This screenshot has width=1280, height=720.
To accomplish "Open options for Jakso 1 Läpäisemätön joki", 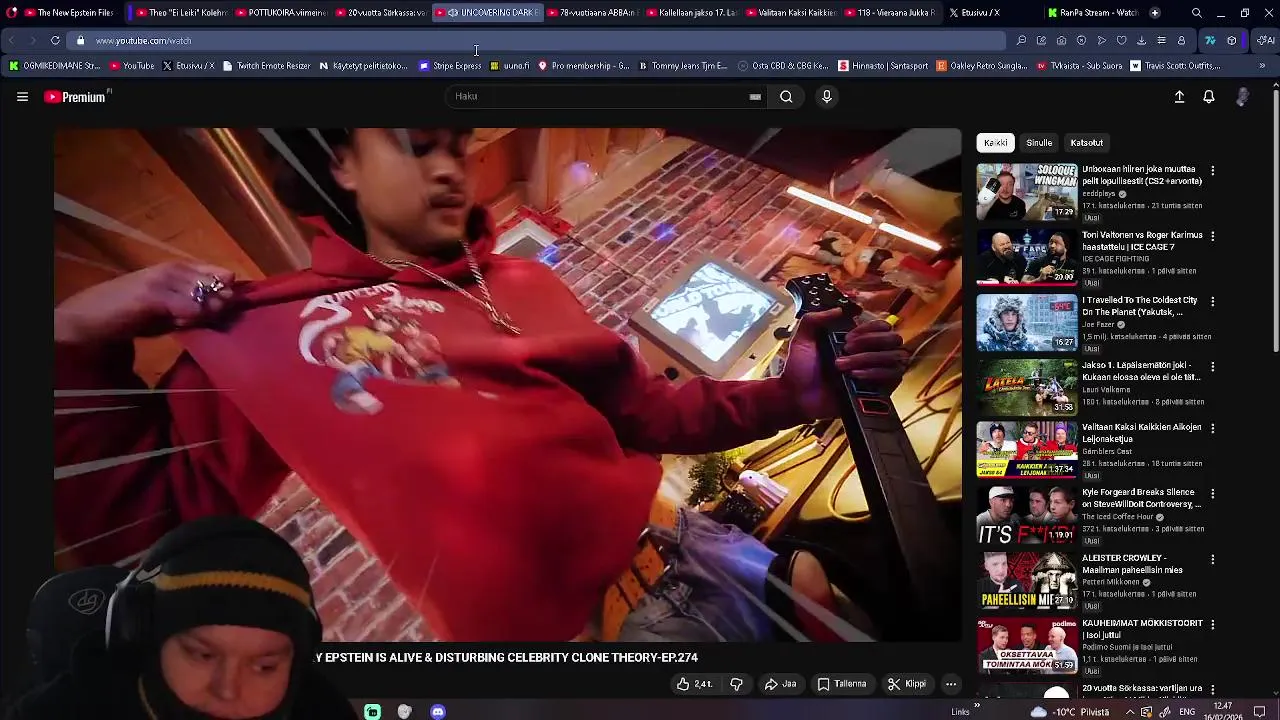I will [1212, 367].
